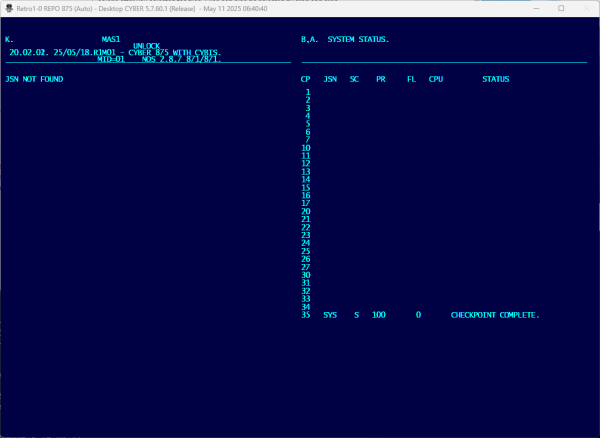
Task: Click the STATUS column header
Action: click(x=496, y=78)
